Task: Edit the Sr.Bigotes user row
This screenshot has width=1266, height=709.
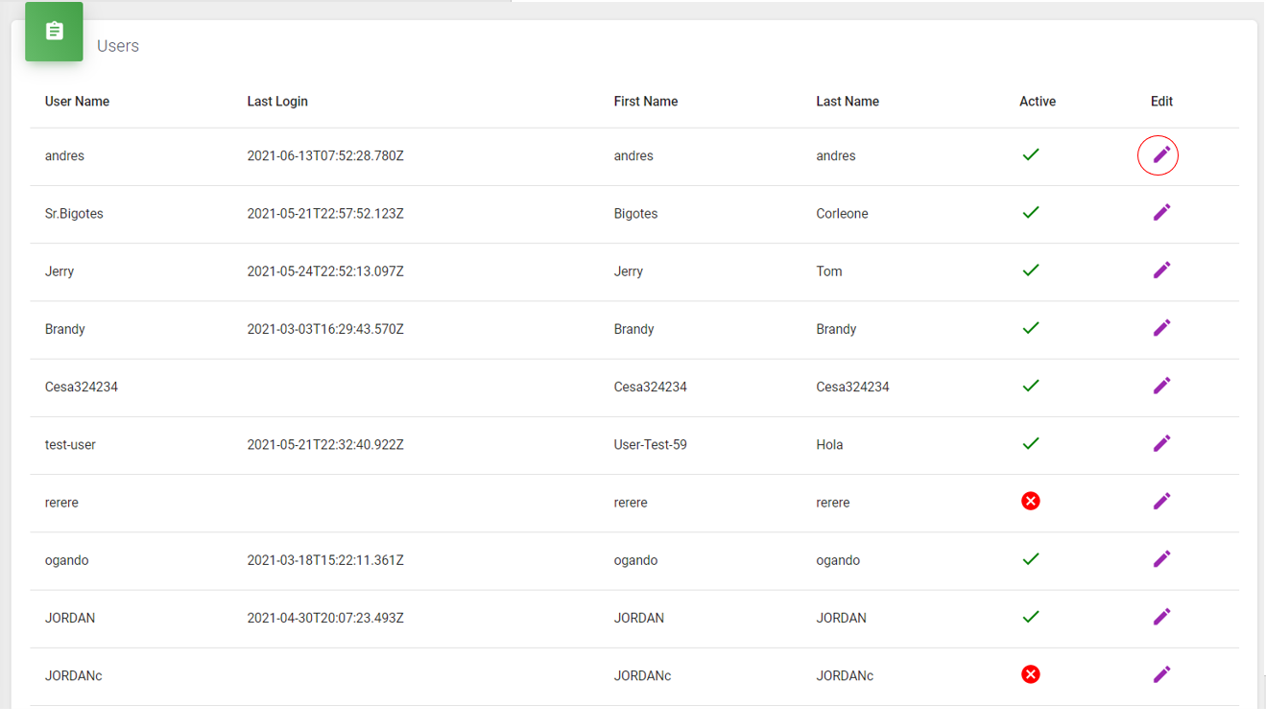Action: point(1160,213)
